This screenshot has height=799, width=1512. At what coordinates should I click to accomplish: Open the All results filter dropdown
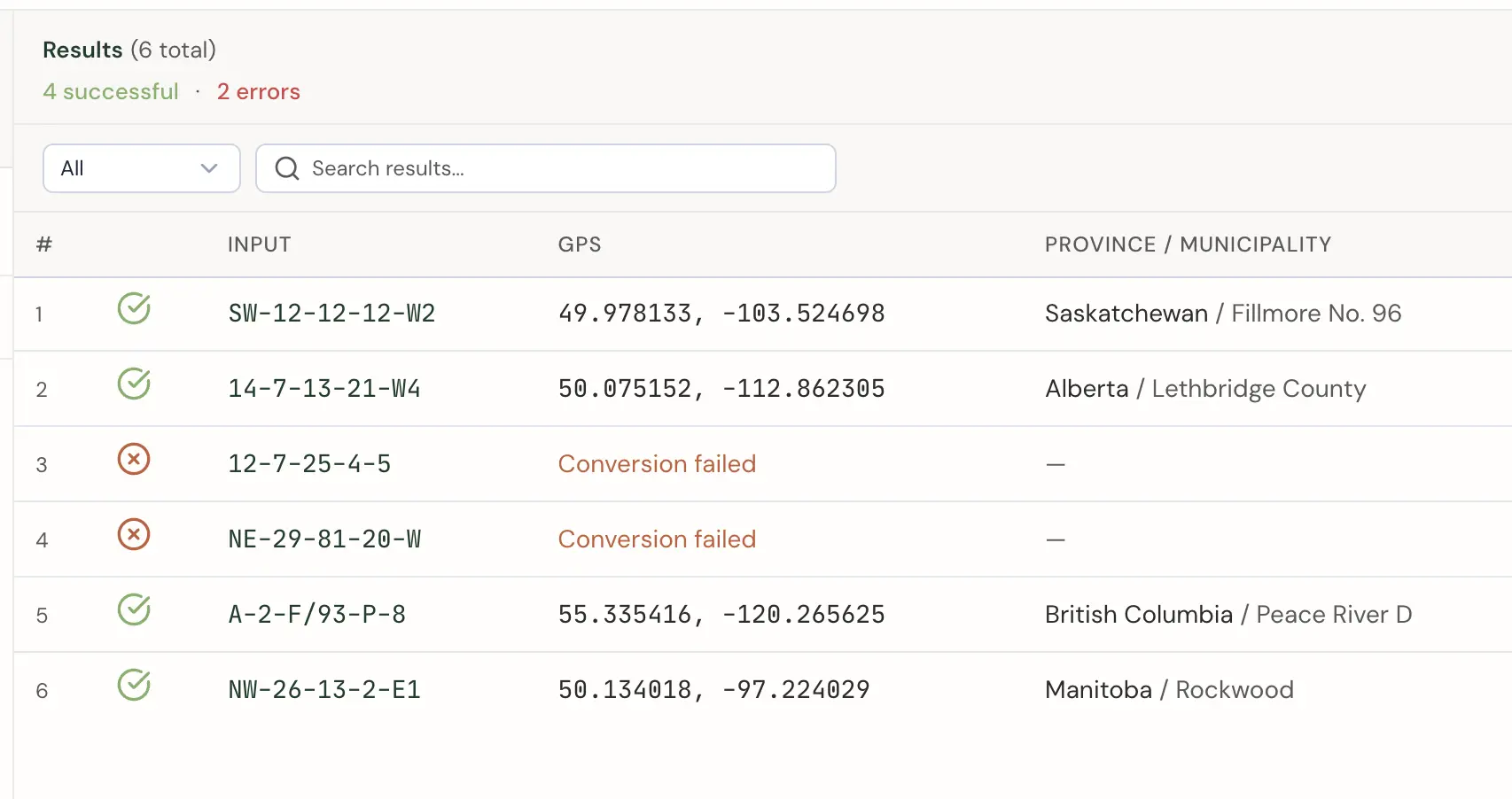click(x=141, y=168)
